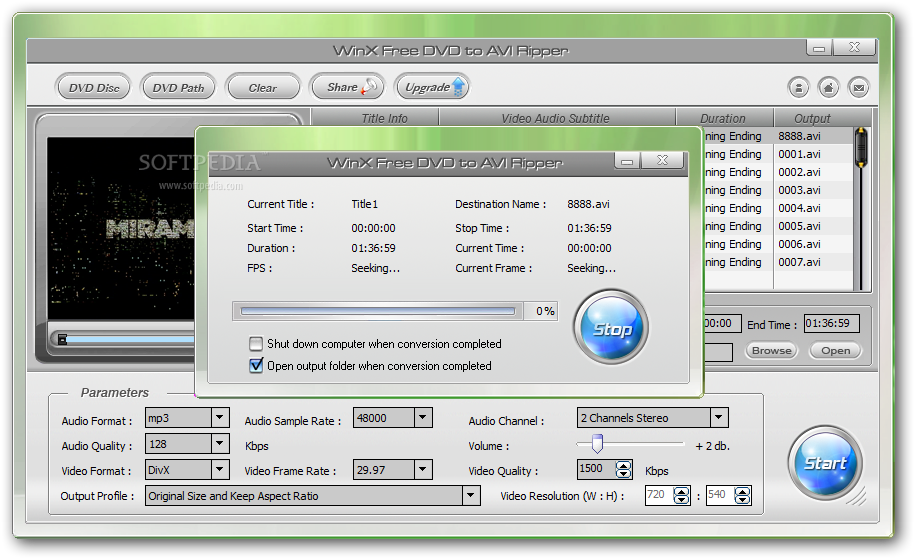The width and height of the screenshot is (915, 559).
Task: Click the blue Start button
Action: [x=825, y=463]
